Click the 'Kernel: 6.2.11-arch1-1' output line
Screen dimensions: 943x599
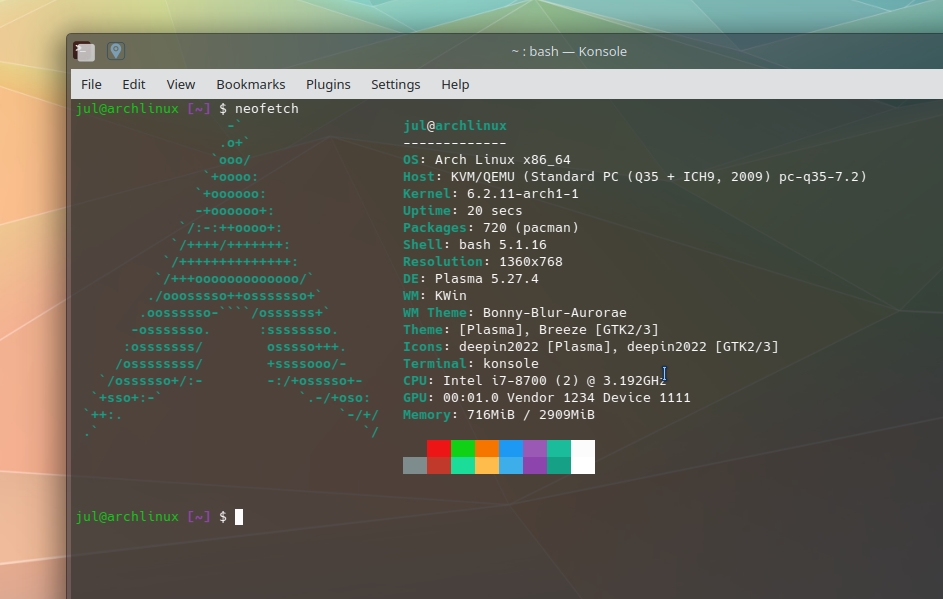(490, 194)
